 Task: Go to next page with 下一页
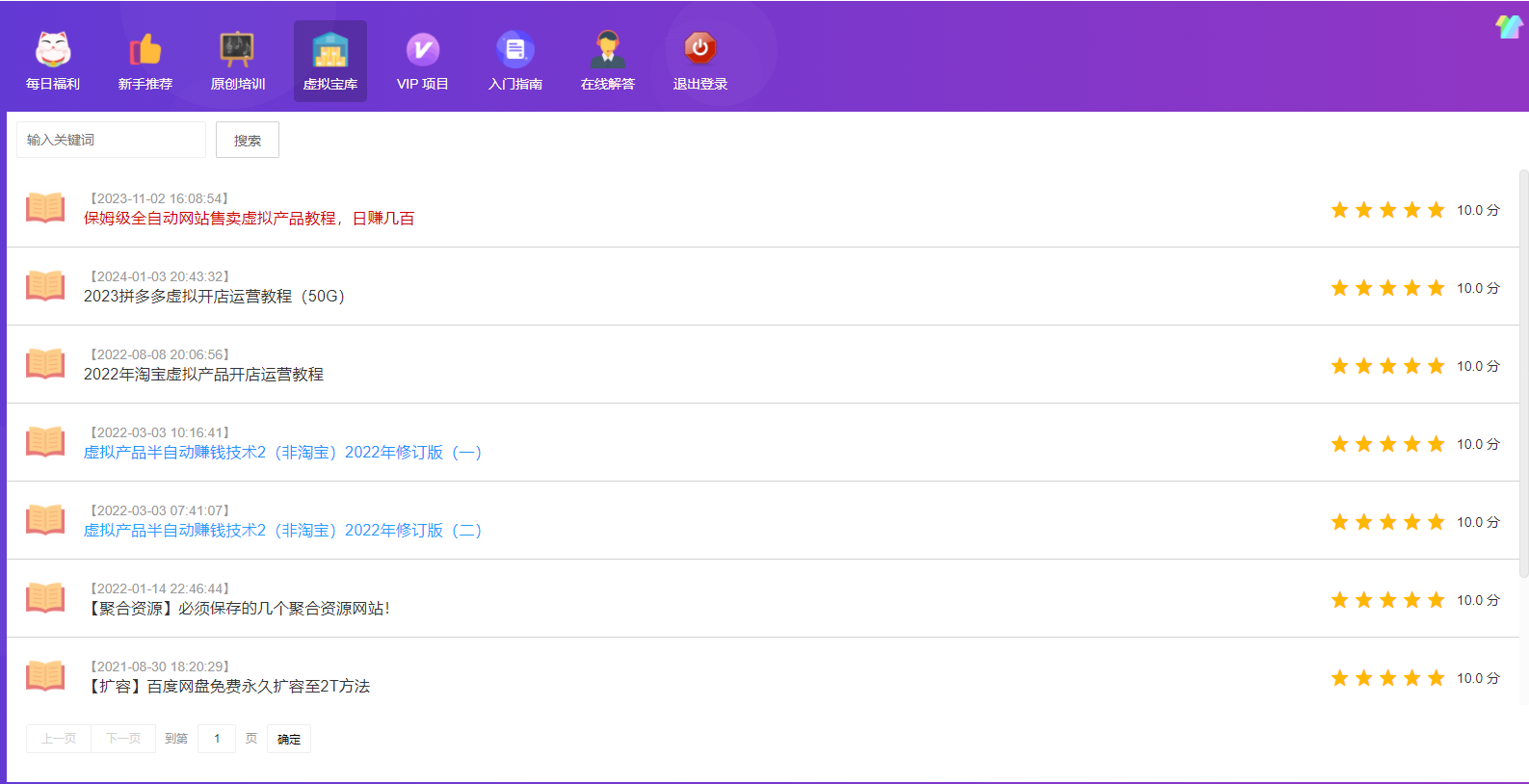point(123,739)
